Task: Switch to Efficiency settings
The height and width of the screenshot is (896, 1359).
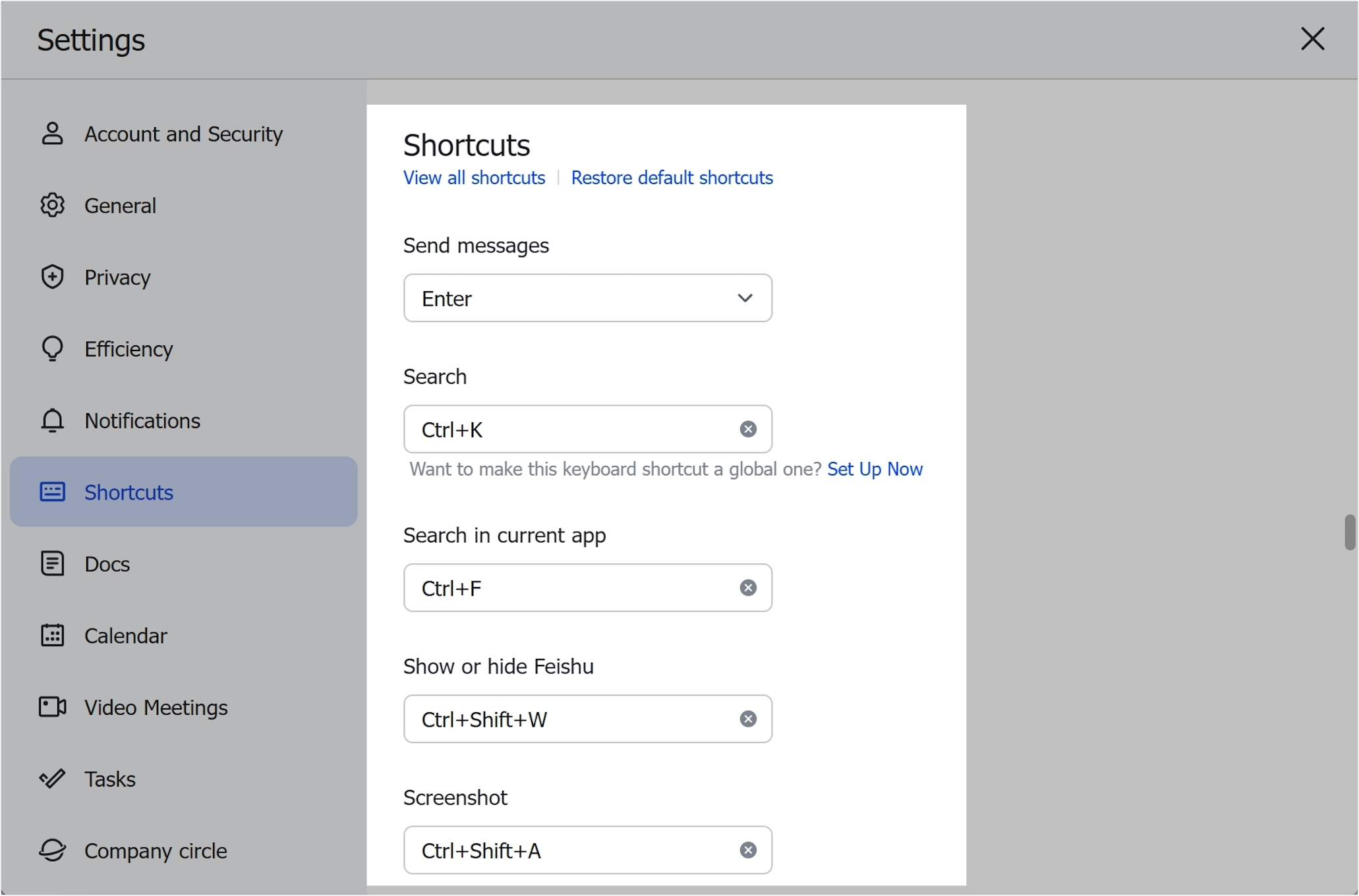Action: [183, 349]
